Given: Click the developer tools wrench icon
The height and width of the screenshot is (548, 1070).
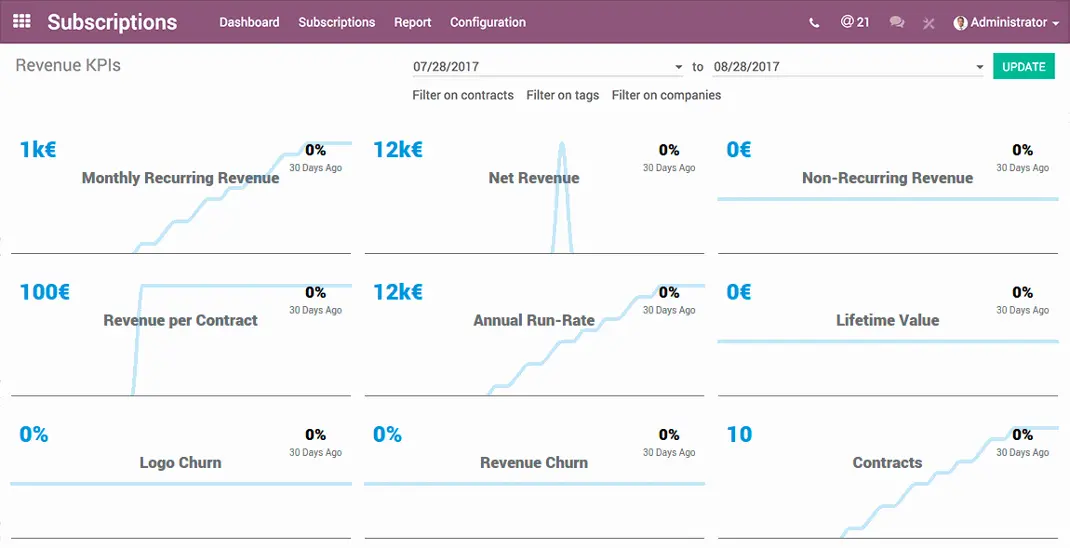Looking at the screenshot, I should (929, 23).
